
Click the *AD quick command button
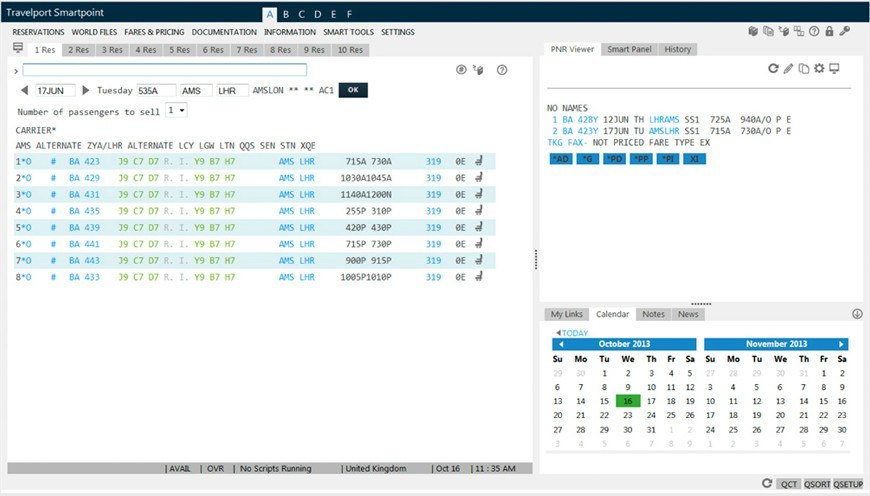pyautogui.click(x=561, y=159)
